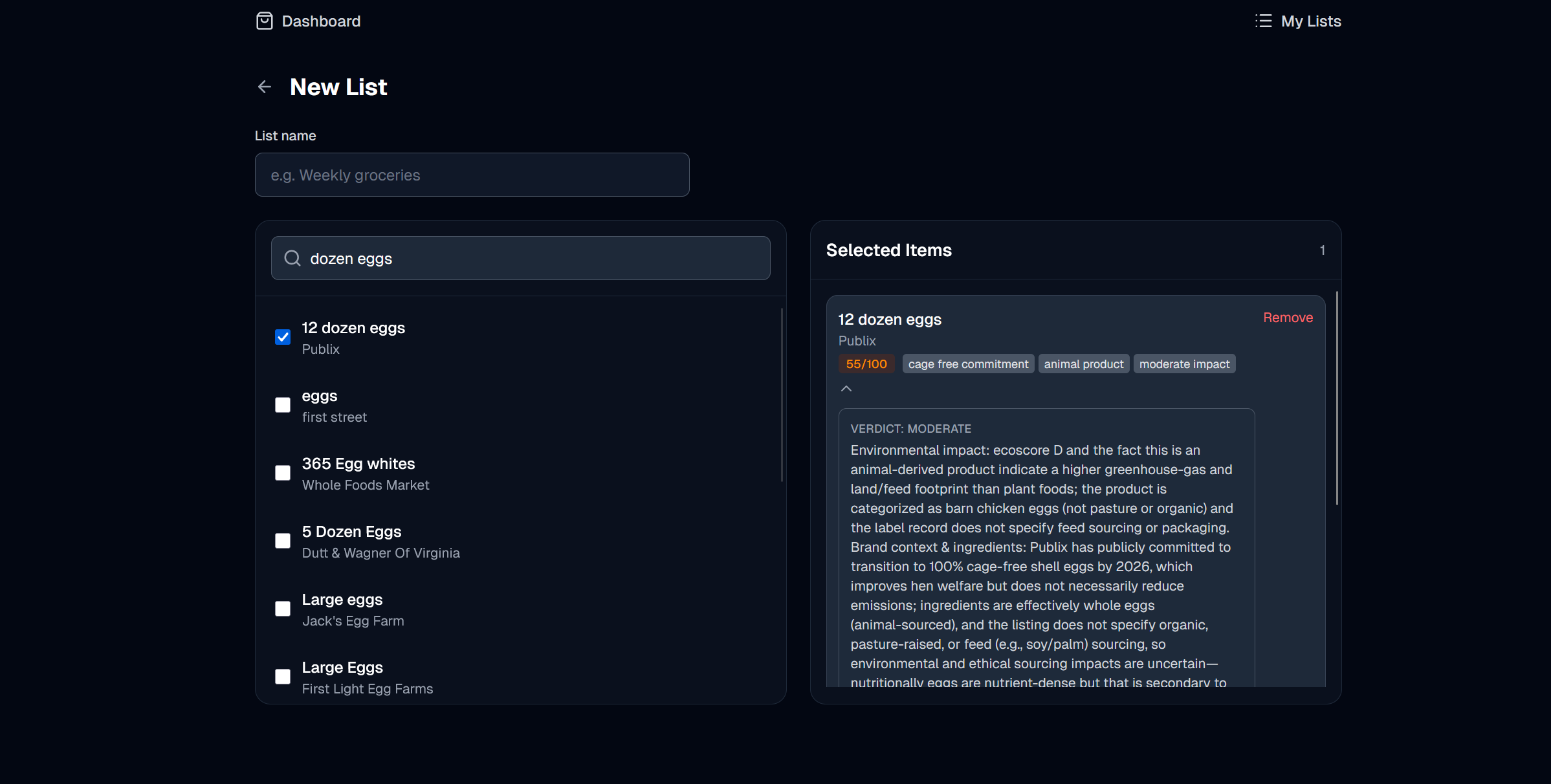Go to the Dashboard link
1551x784 pixels.
tap(321, 21)
